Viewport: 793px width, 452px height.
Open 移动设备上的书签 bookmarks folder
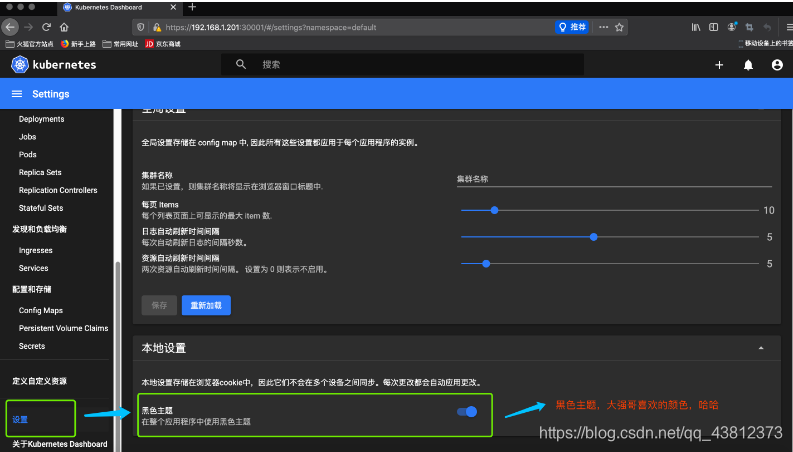(766, 44)
